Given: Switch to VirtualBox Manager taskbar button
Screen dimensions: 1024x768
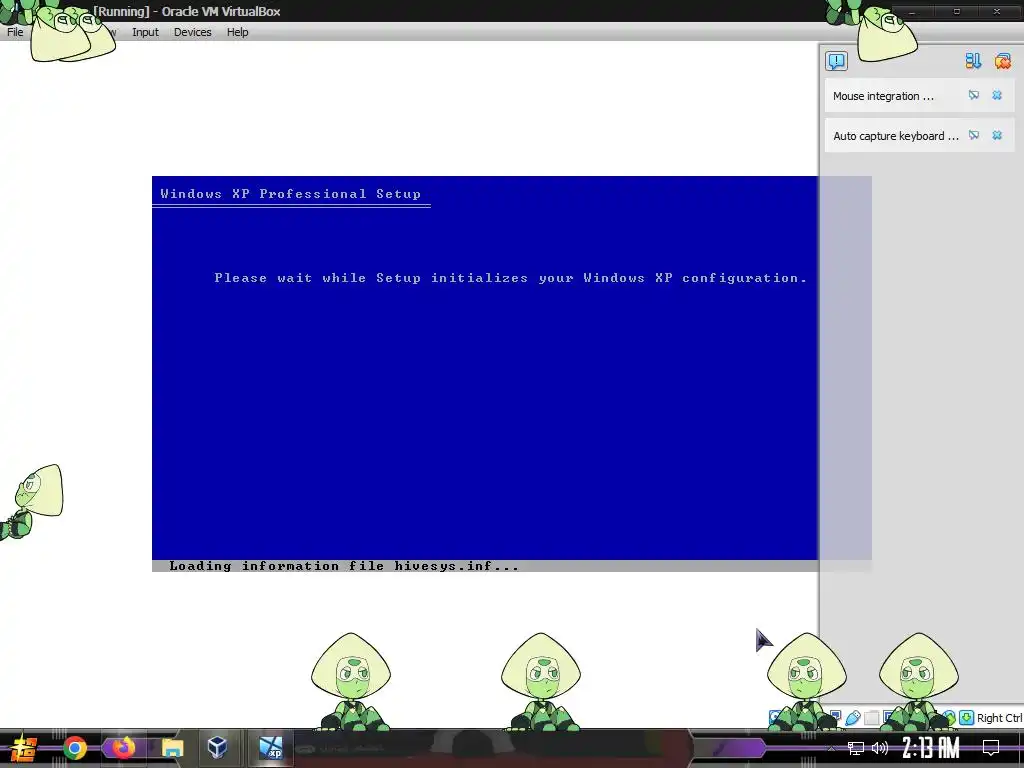Looking at the screenshot, I should point(217,747).
